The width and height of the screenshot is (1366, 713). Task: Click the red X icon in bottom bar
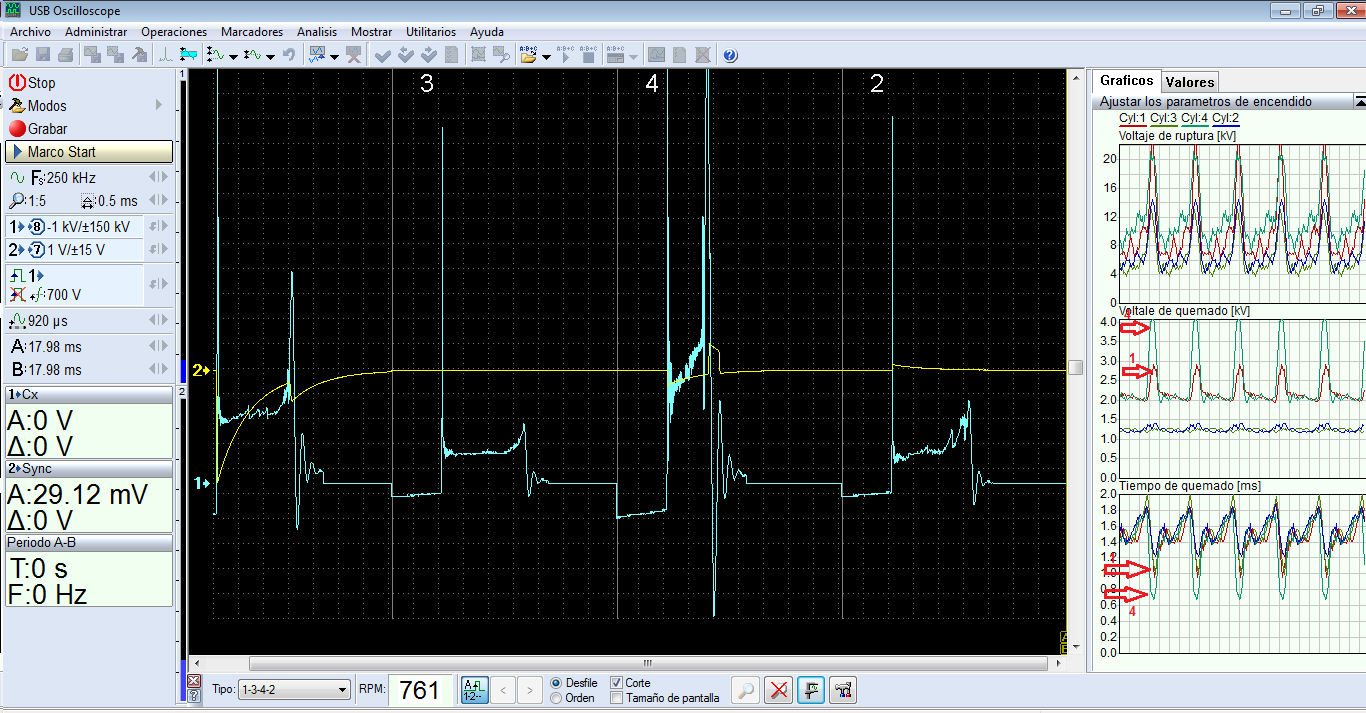click(779, 690)
